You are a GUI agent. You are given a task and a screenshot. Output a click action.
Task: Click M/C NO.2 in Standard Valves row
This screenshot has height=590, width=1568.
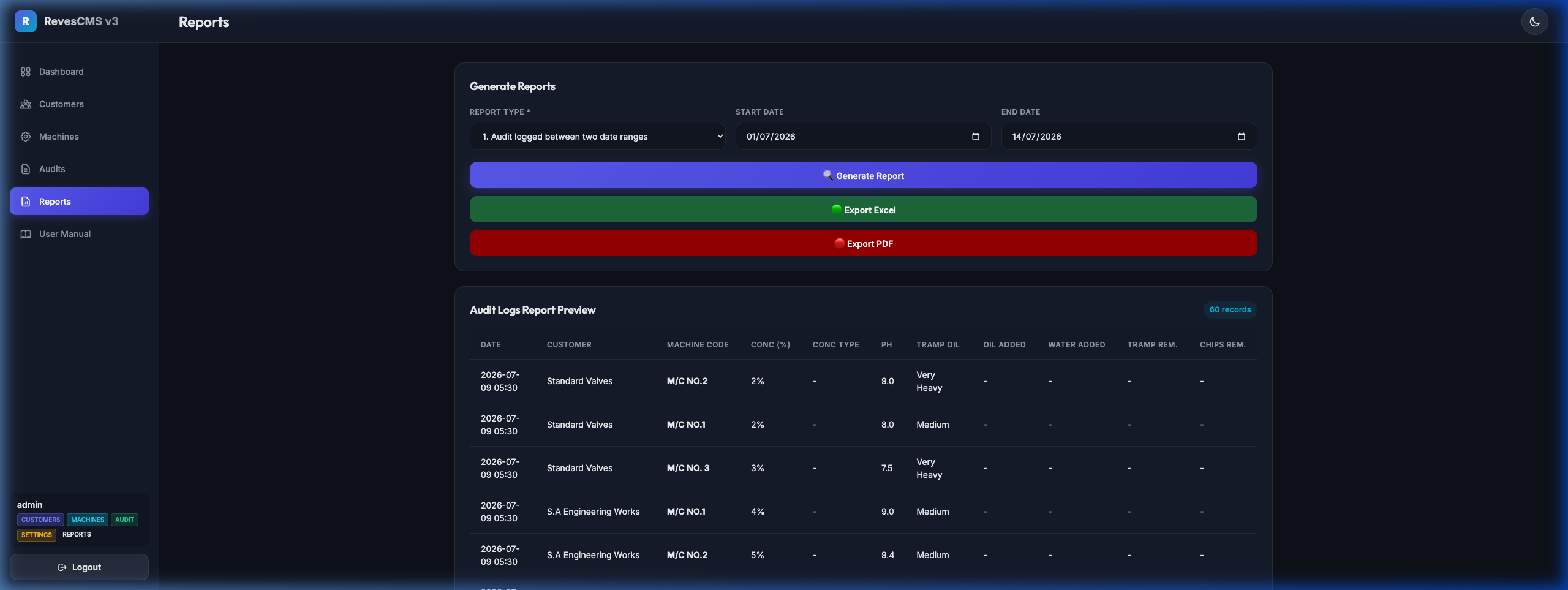(687, 381)
